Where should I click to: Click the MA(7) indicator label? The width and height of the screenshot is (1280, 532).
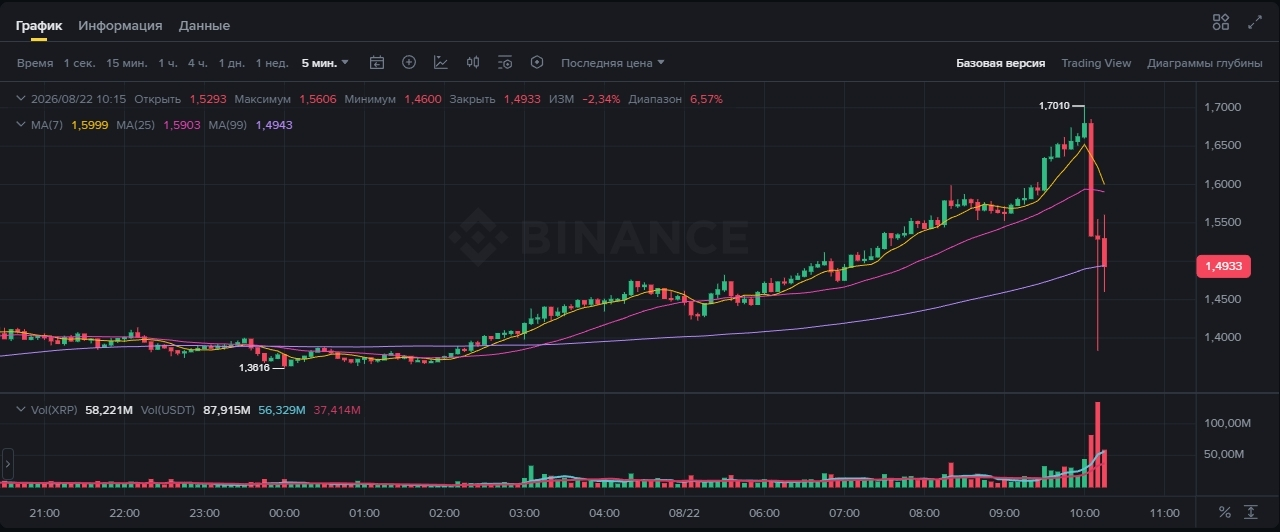click(48, 124)
